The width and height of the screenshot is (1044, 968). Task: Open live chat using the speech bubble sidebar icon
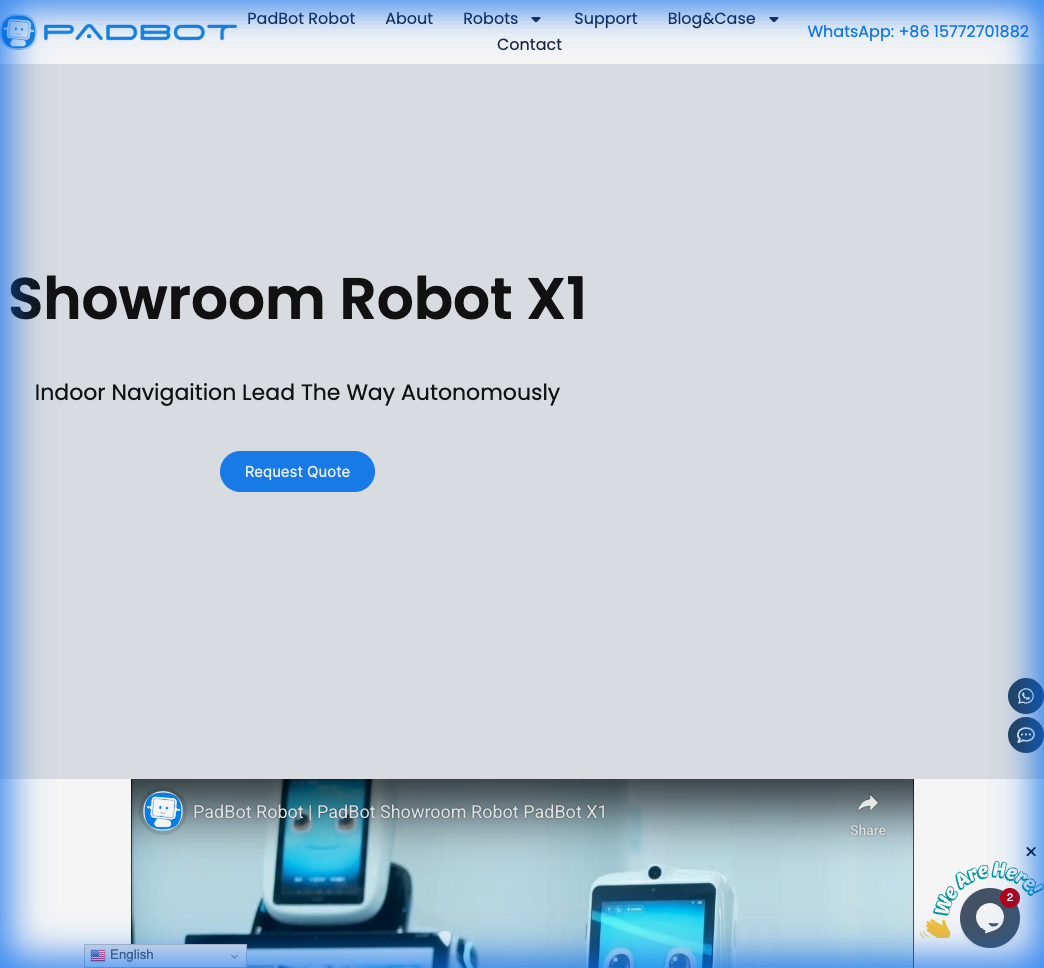1025,735
